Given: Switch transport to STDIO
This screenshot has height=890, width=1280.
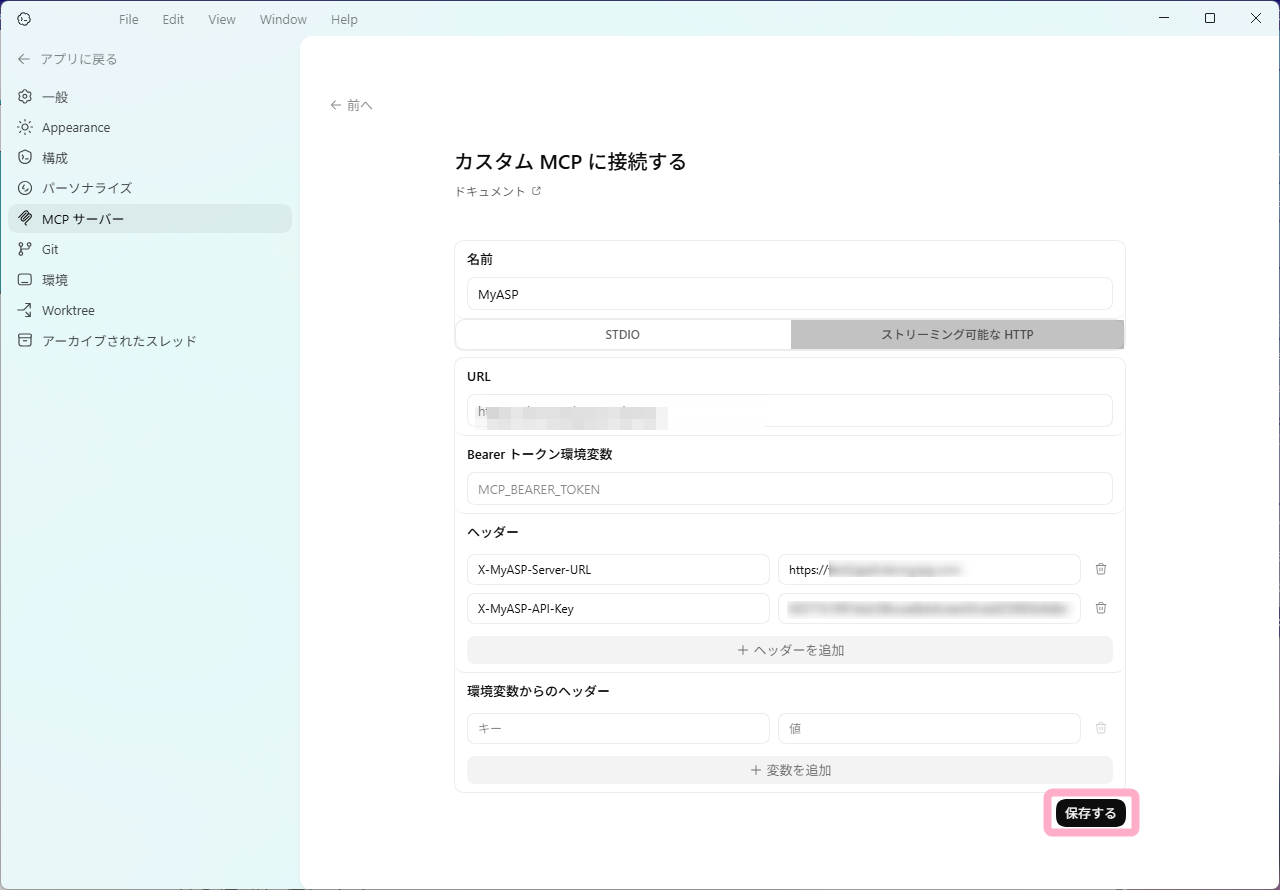Looking at the screenshot, I should tap(622, 335).
